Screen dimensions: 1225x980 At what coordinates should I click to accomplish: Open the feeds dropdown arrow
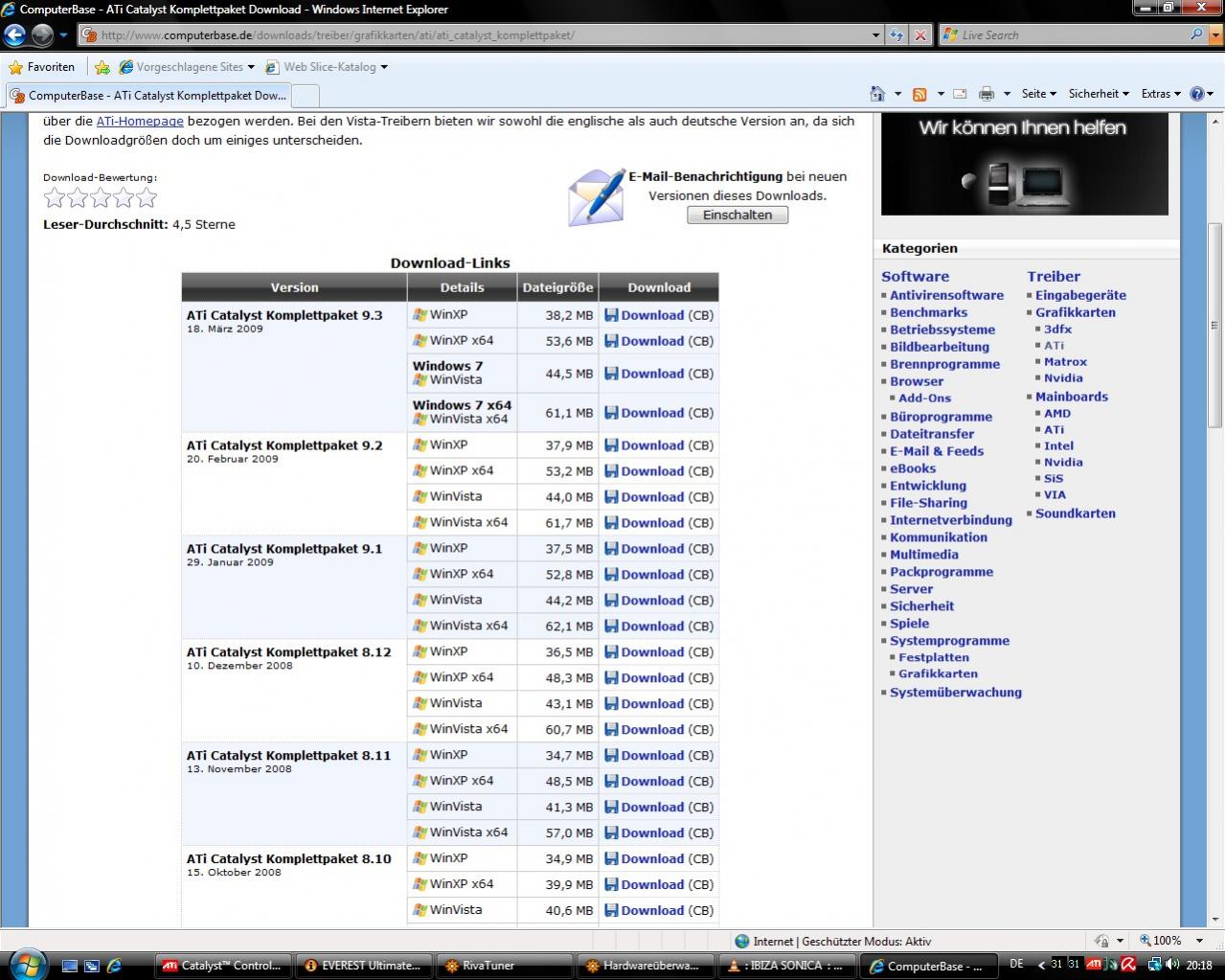pos(941,94)
